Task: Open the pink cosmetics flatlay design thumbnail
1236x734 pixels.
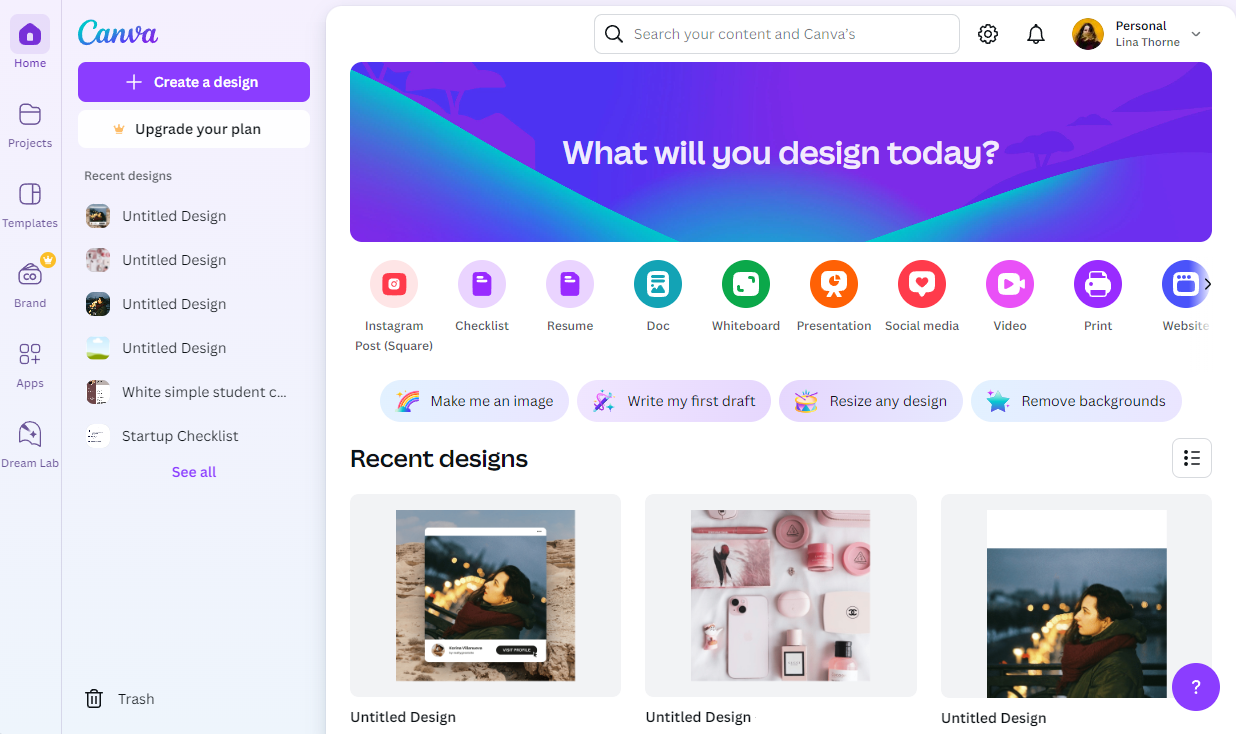Action: 781,595
